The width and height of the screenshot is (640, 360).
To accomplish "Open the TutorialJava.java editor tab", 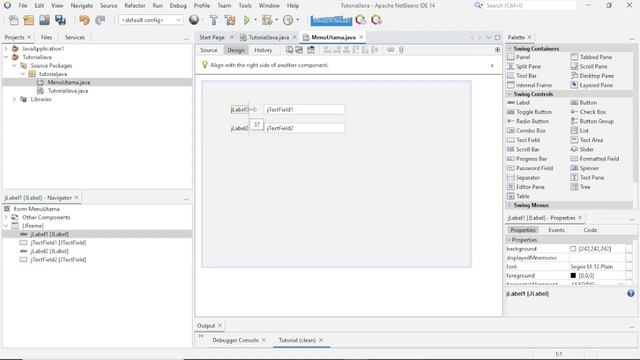I will tap(269, 37).
